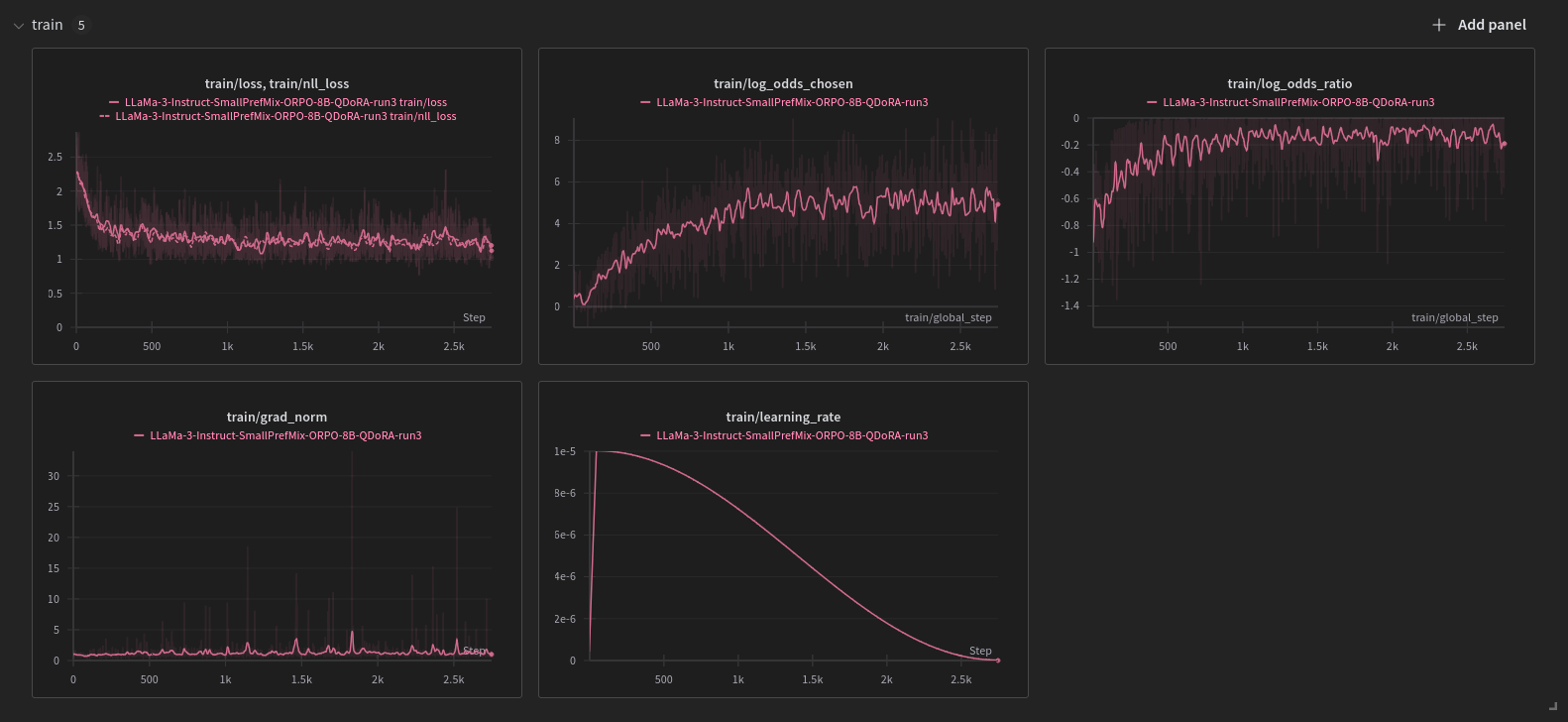1568x722 pixels.
Task: Click the 30 y-axis tick in grad_norm chart
Action: click(x=54, y=476)
